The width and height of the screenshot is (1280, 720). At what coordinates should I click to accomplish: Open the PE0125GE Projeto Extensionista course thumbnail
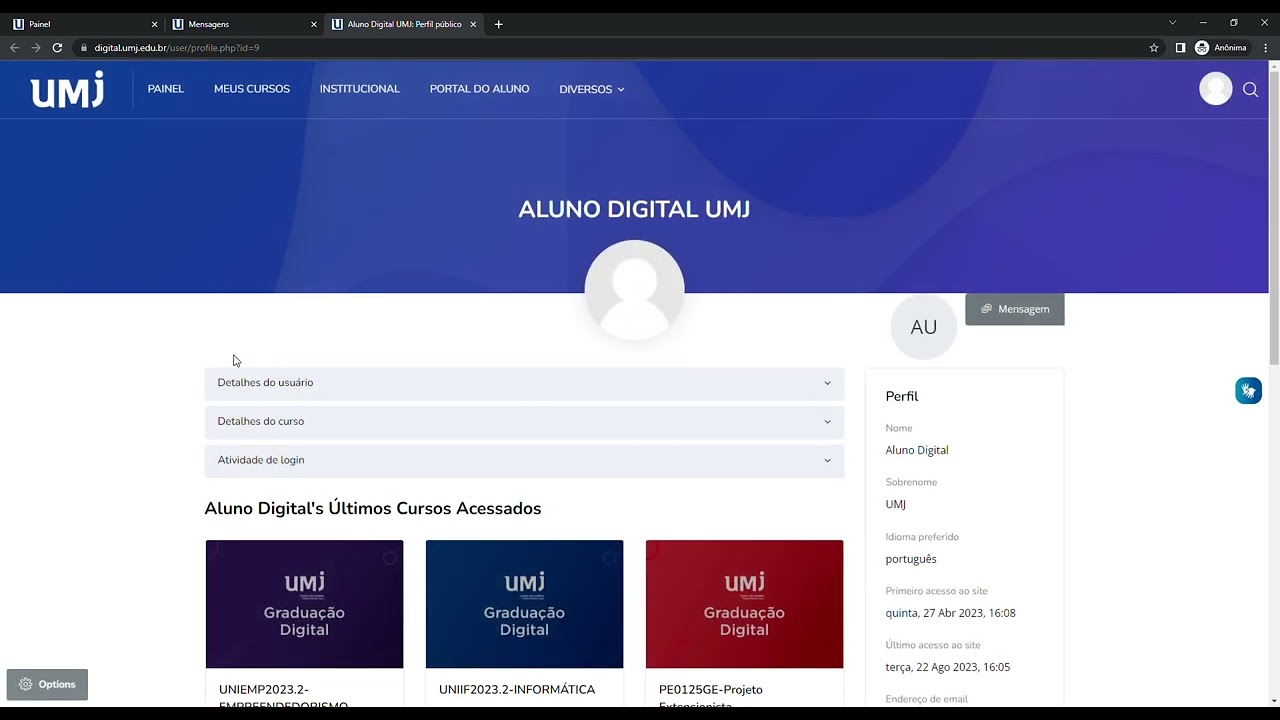pos(744,604)
